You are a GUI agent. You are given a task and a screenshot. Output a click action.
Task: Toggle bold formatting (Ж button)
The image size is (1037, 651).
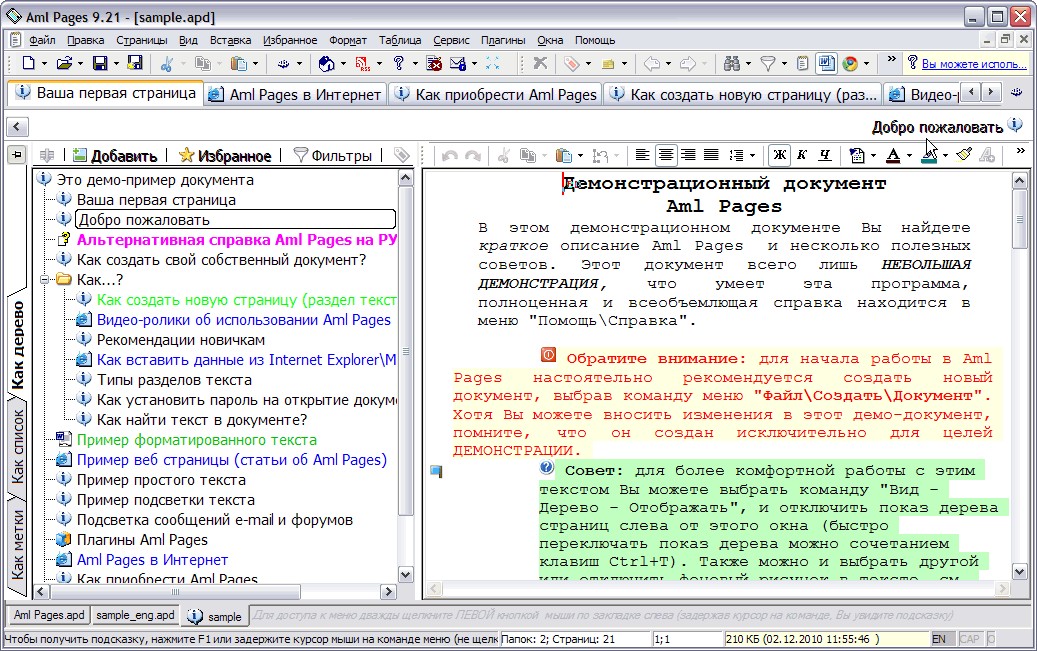780,155
